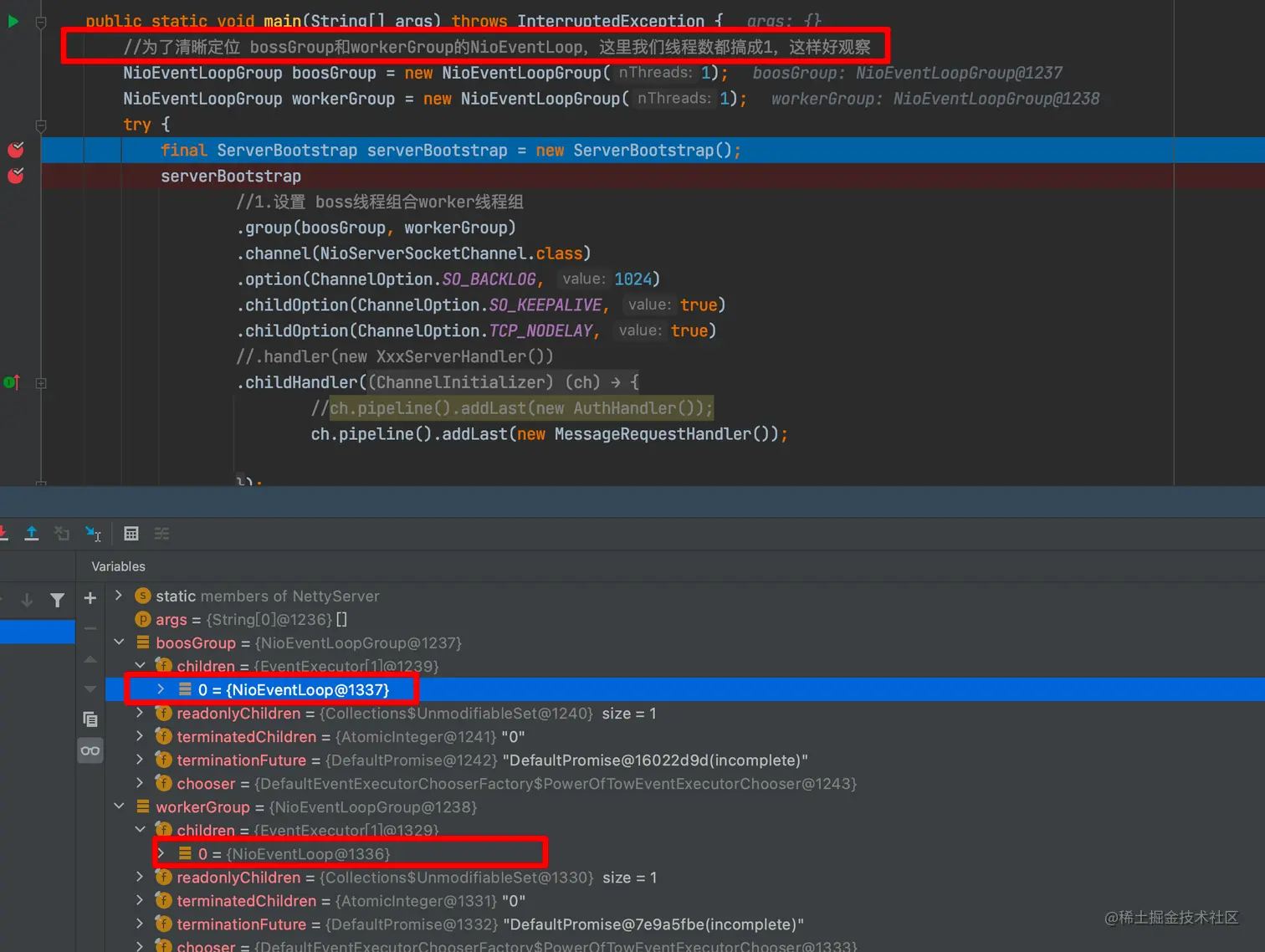
Task: Collapse the boosGroup variable node
Action: tap(119, 642)
